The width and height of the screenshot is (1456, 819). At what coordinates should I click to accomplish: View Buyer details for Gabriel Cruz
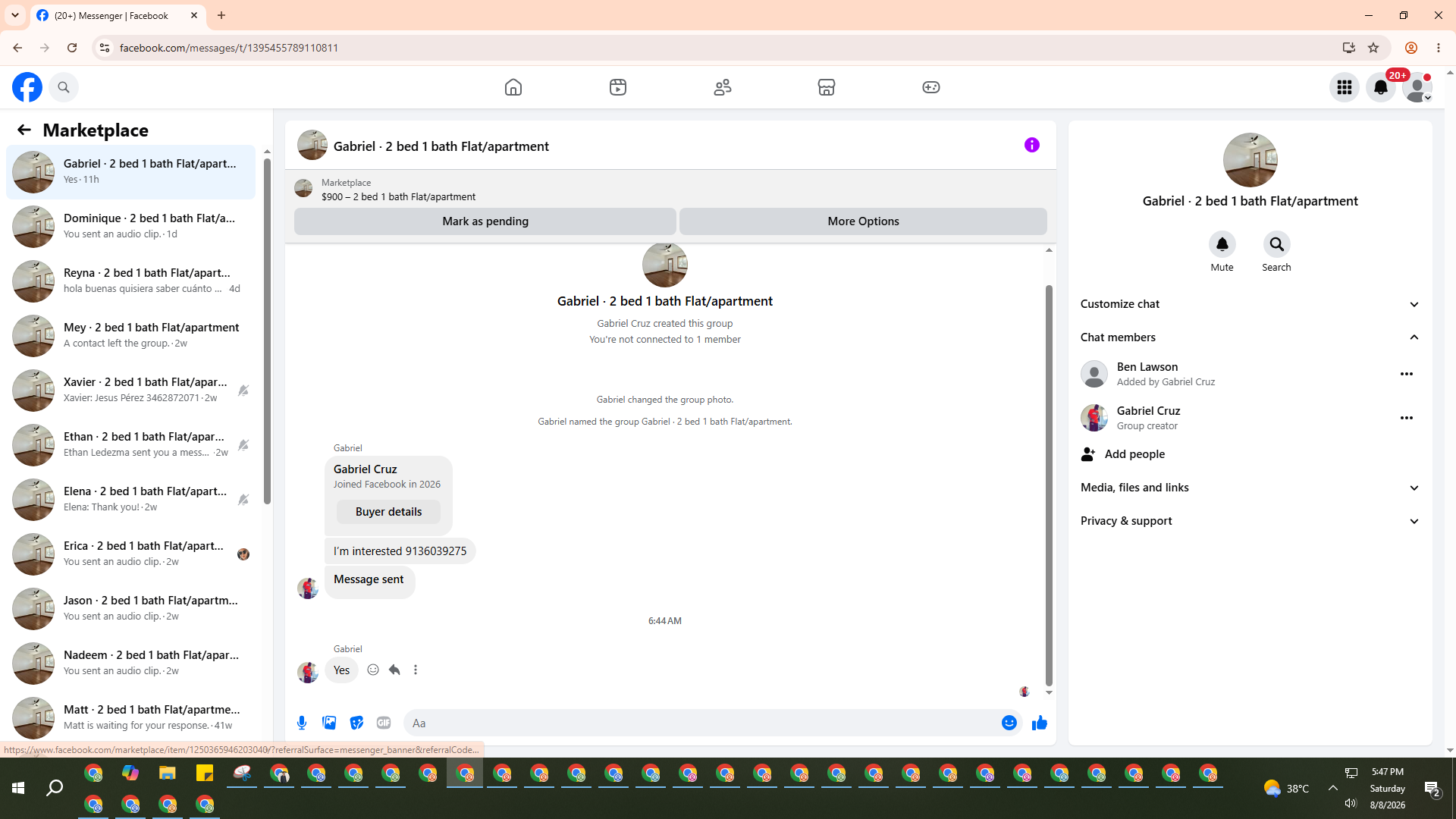coord(388,512)
